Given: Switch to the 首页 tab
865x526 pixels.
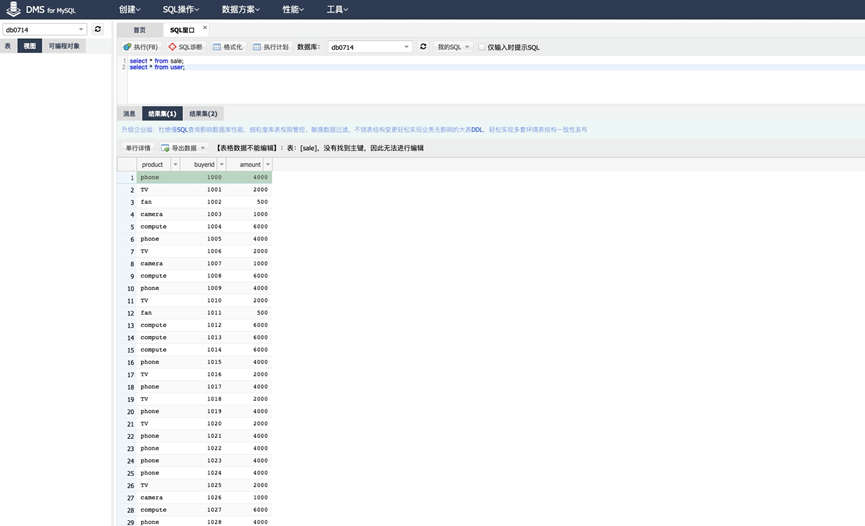Looking at the screenshot, I should 140,30.
